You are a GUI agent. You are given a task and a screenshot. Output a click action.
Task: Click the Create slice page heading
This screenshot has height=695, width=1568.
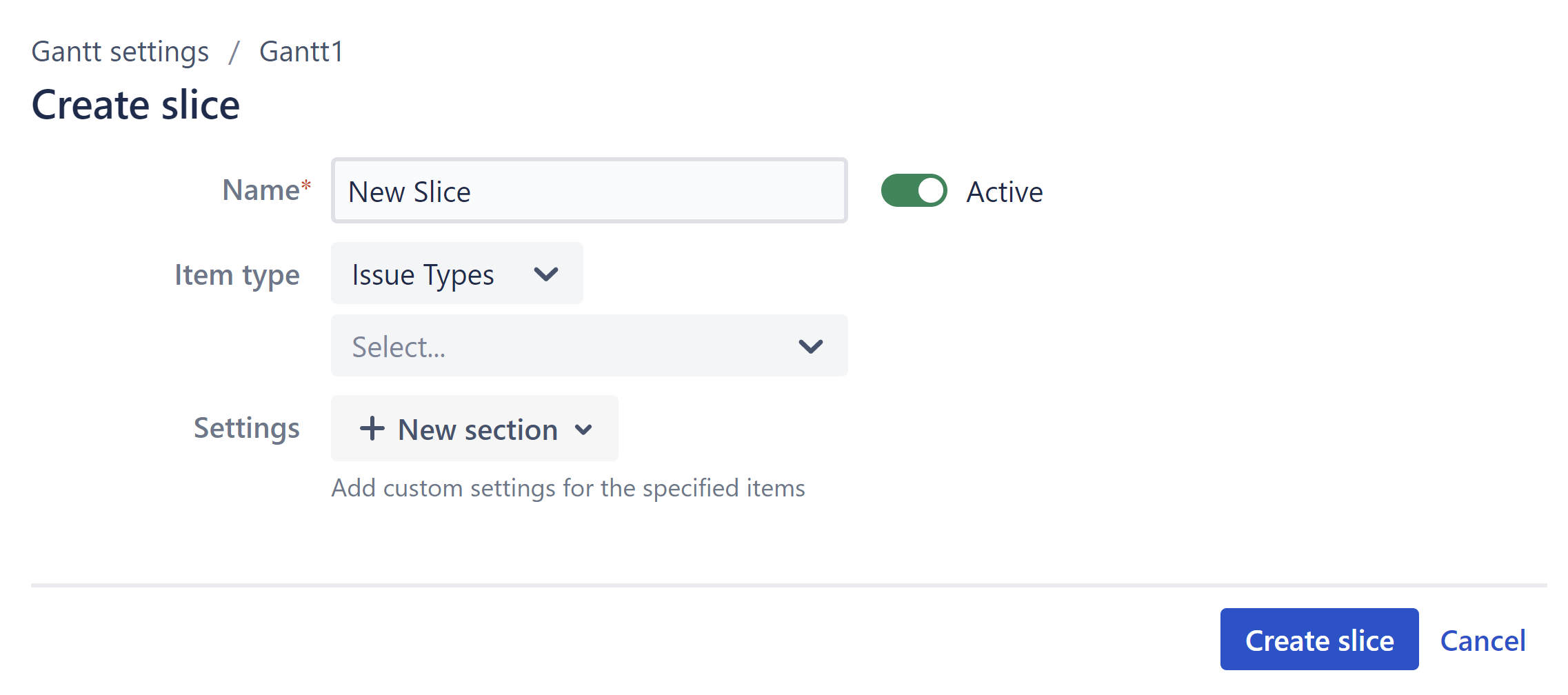(x=136, y=105)
